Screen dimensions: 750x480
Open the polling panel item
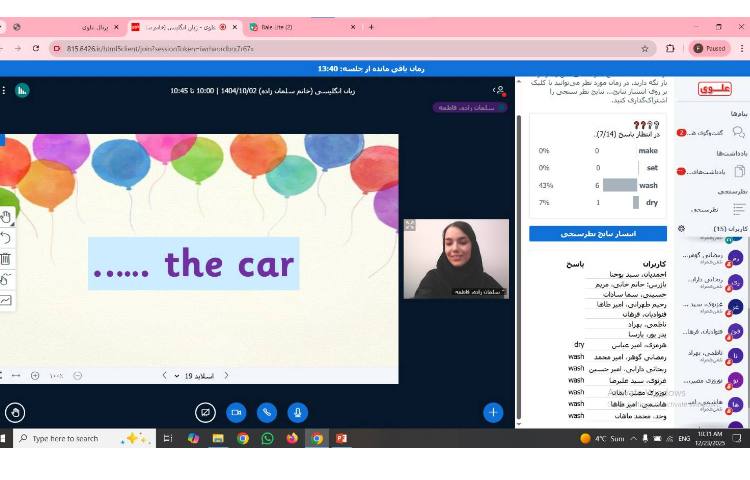[x=717, y=209]
